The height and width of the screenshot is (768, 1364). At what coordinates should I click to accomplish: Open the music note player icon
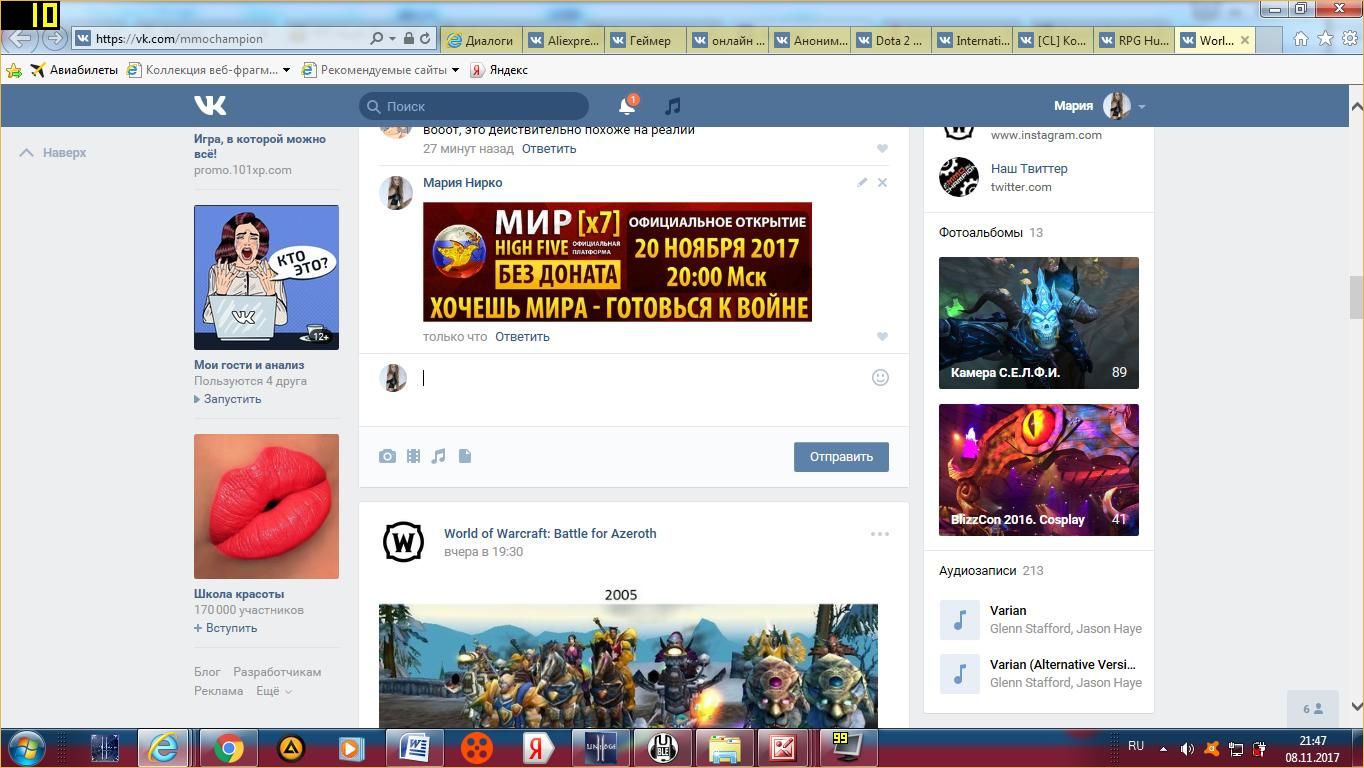point(673,106)
